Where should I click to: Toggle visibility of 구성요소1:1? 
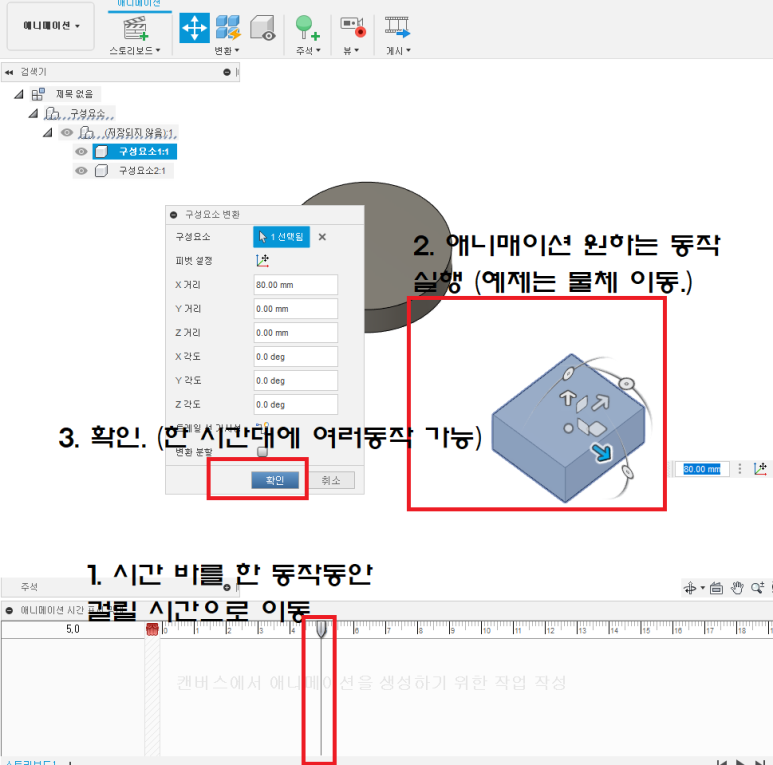(81, 152)
